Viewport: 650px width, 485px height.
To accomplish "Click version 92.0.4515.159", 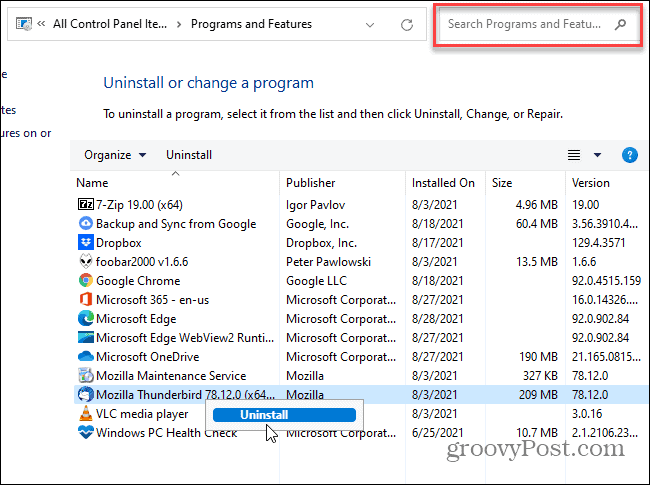I will coord(606,281).
